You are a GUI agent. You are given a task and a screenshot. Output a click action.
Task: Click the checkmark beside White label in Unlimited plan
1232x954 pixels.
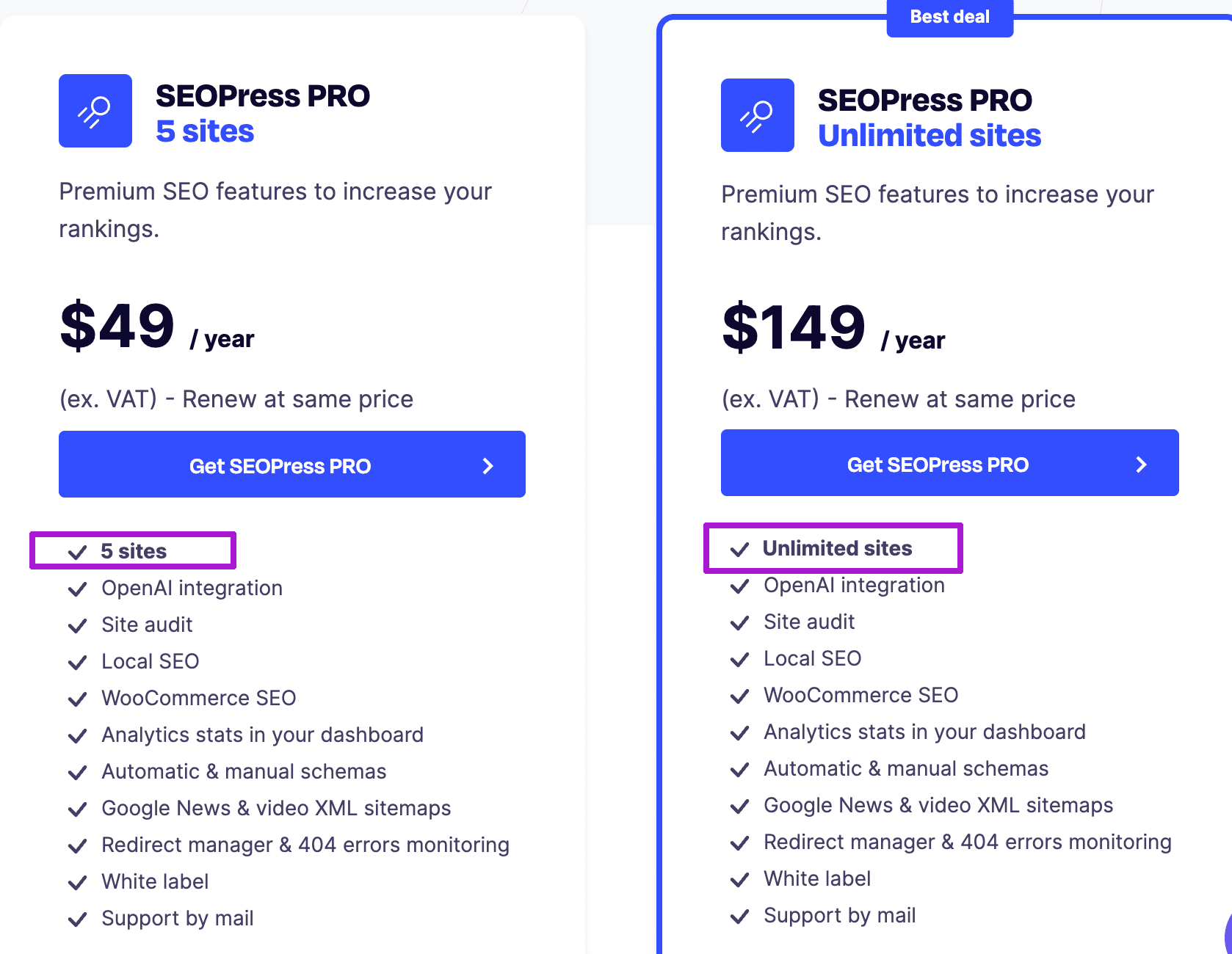(740, 880)
